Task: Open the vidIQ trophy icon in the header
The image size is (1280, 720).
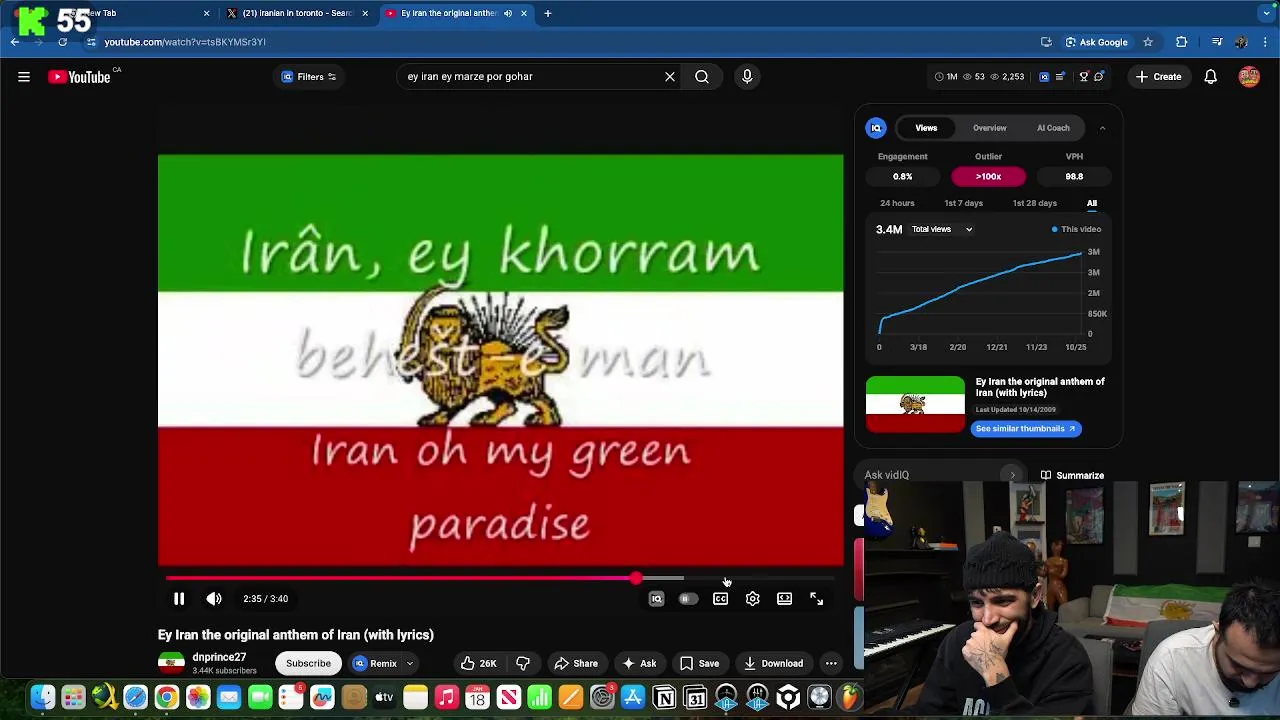Action: coord(1083,76)
